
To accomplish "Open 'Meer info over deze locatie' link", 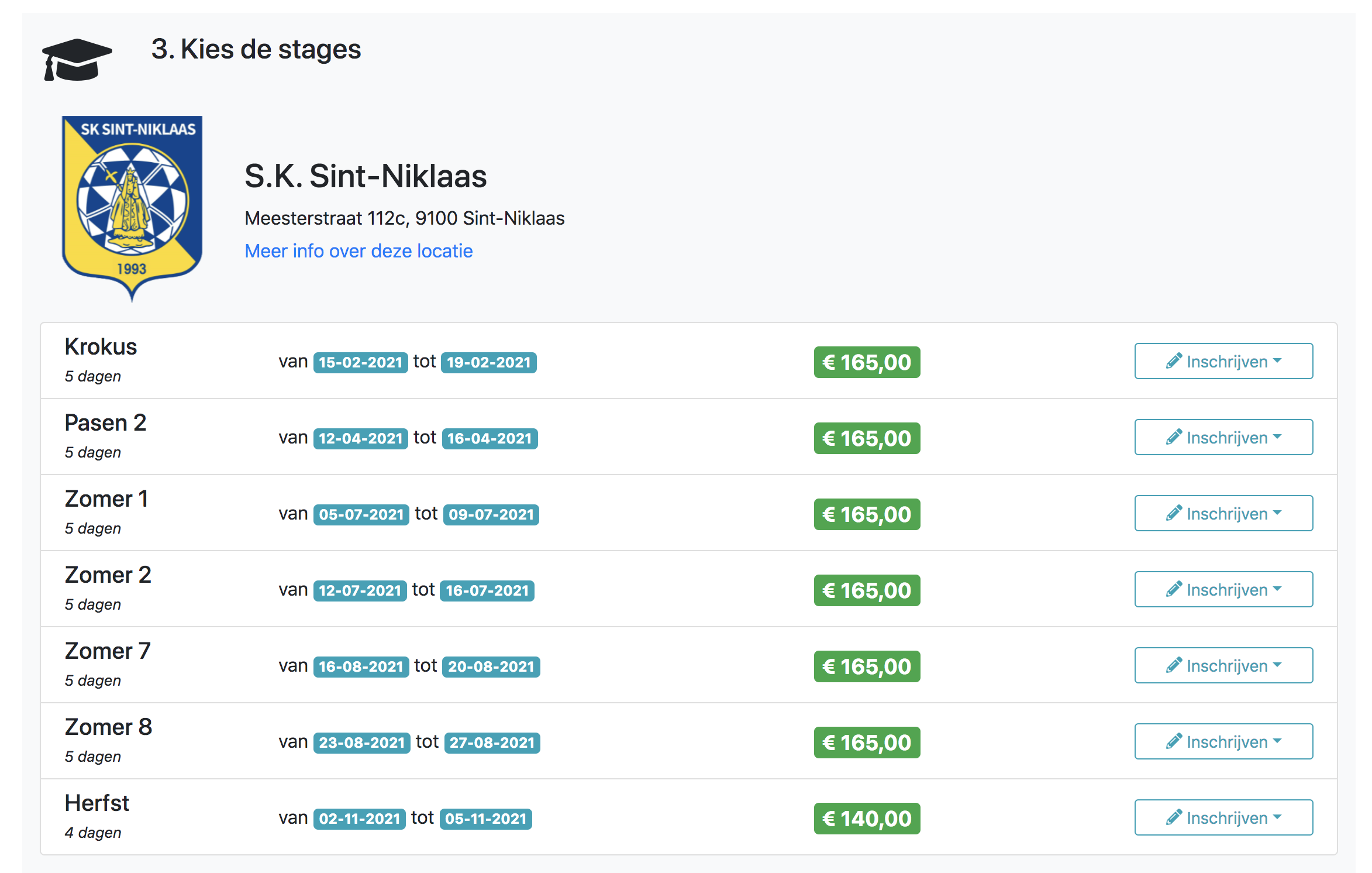I will pyautogui.click(x=358, y=251).
